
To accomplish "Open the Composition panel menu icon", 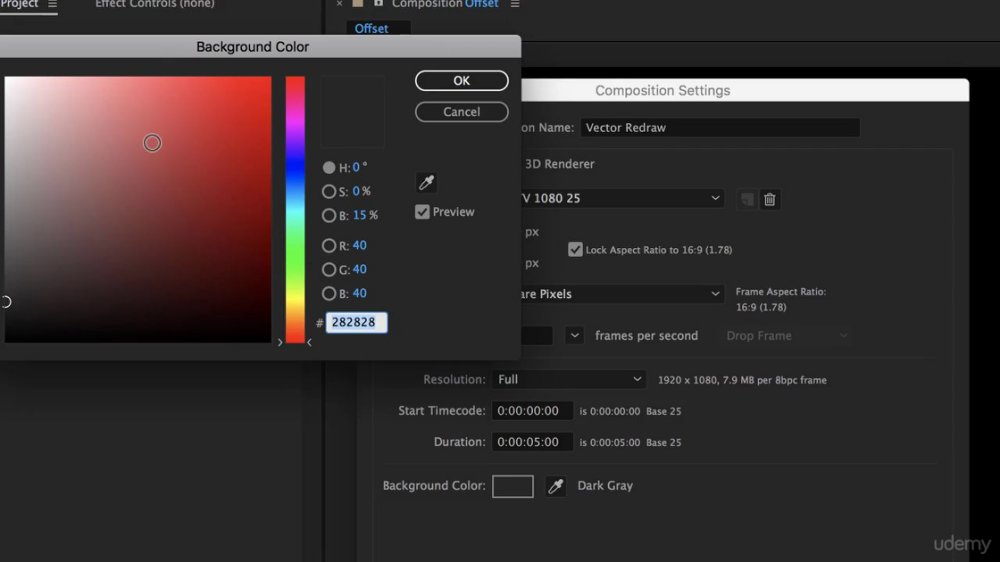I will click(x=515, y=4).
